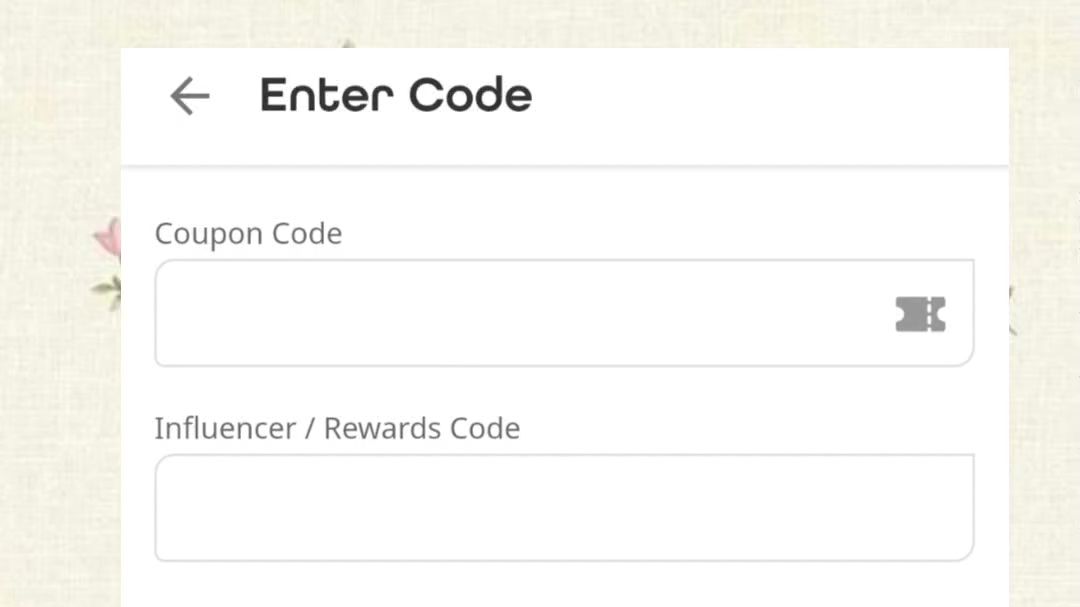
Task: Select the text box under Coupon Code
Action: pos(520,313)
